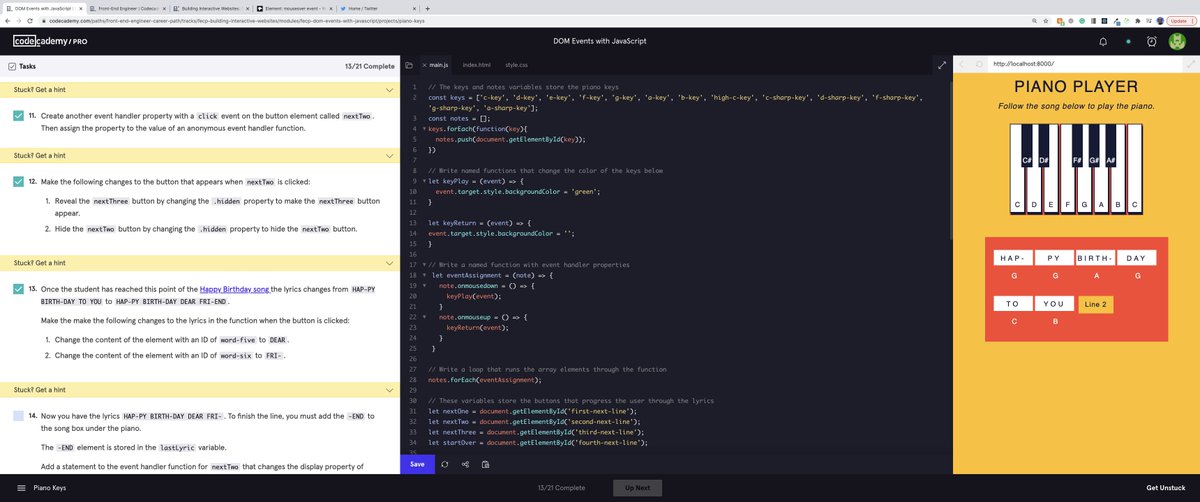Expand the hint above task 11
Image resolution: width=1200 pixels, height=502 pixels.
pyautogui.click(x=200, y=91)
